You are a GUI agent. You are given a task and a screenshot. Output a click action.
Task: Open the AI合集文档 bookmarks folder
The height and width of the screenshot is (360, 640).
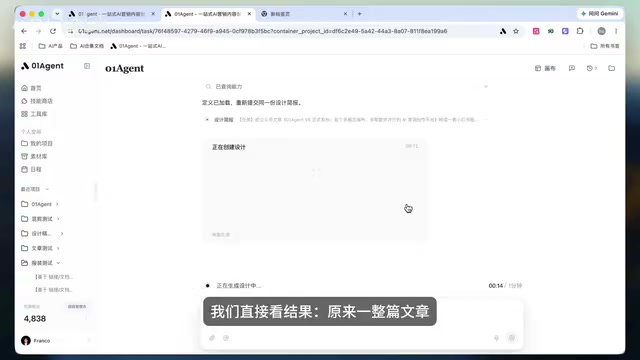[x=87, y=46]
